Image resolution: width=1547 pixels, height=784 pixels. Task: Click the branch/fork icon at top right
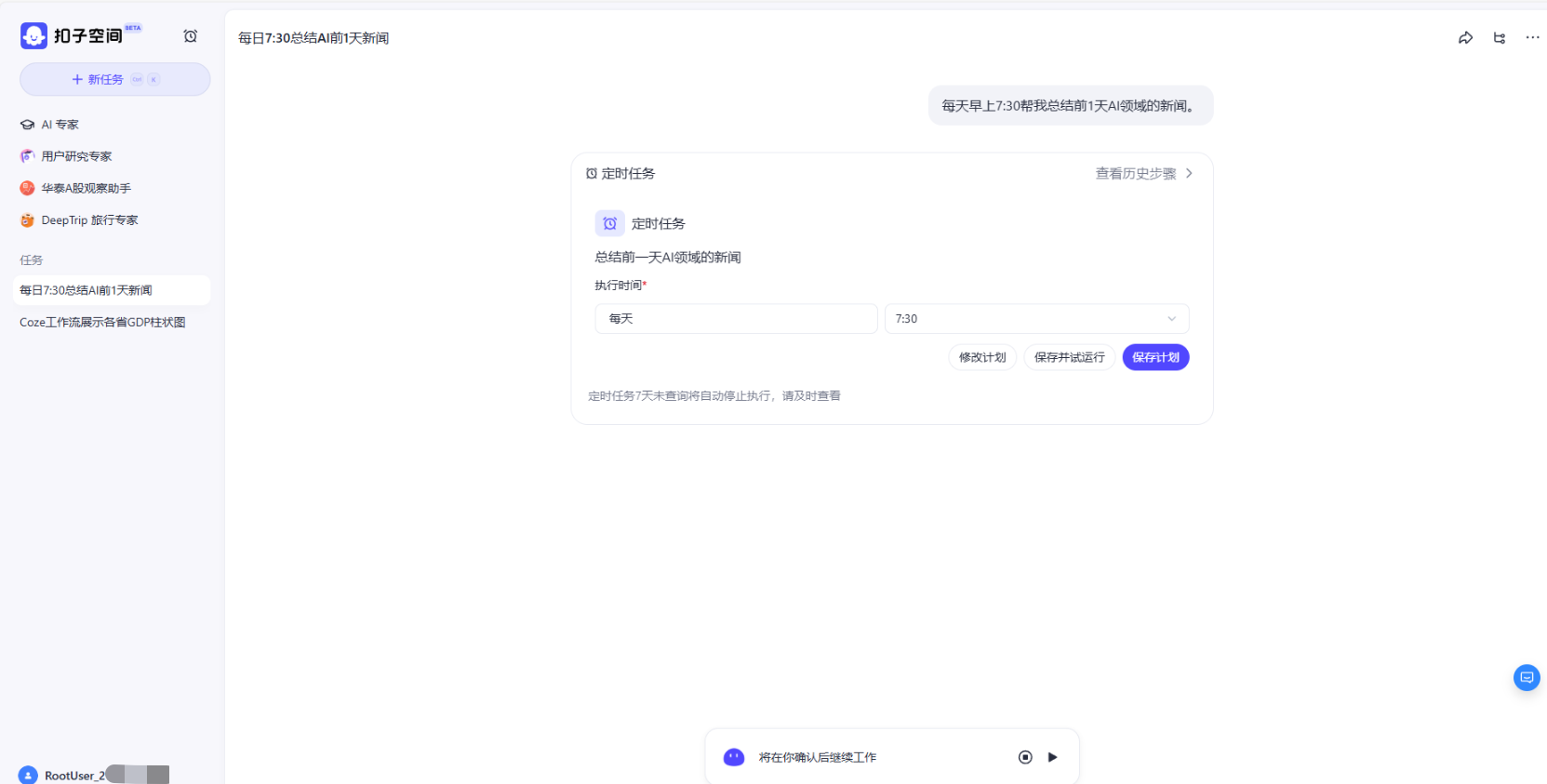(1500, 38)
